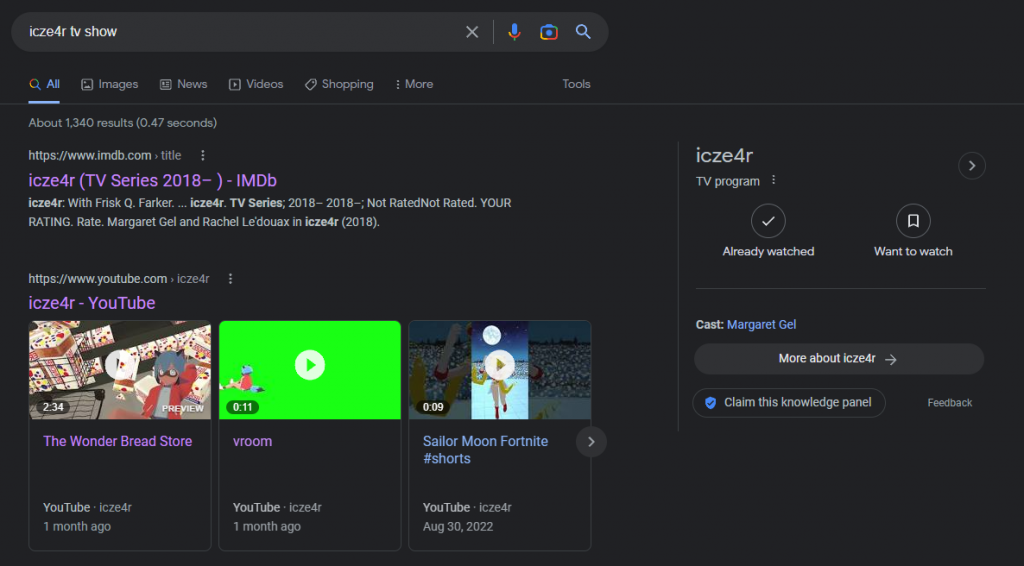Switch to Shopping tab
This screenshot has height=566, width=1024.
pyautogui.click(x=339, y=84)
